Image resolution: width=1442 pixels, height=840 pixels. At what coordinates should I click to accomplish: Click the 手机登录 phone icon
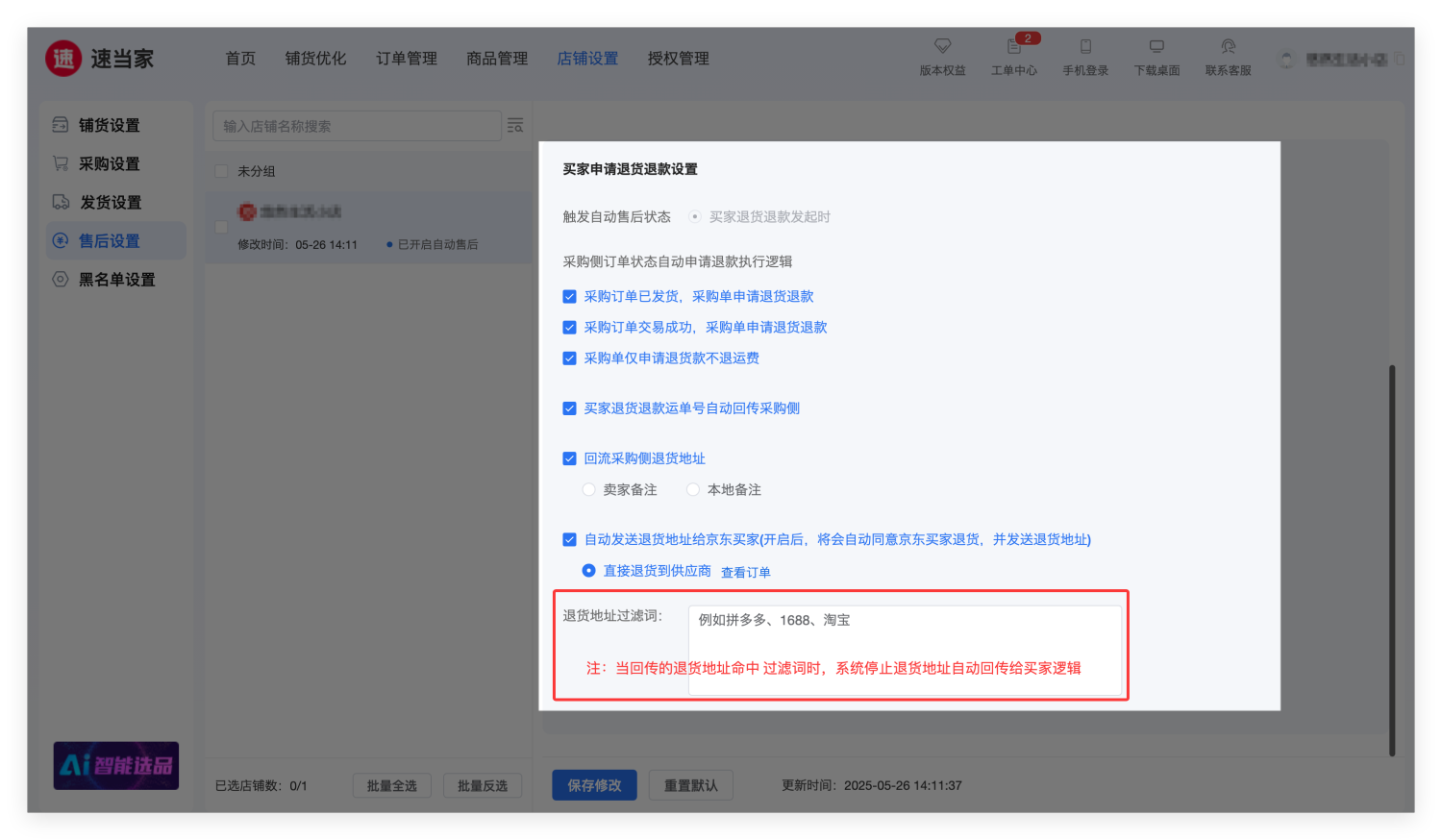(x=1085, y=46)
